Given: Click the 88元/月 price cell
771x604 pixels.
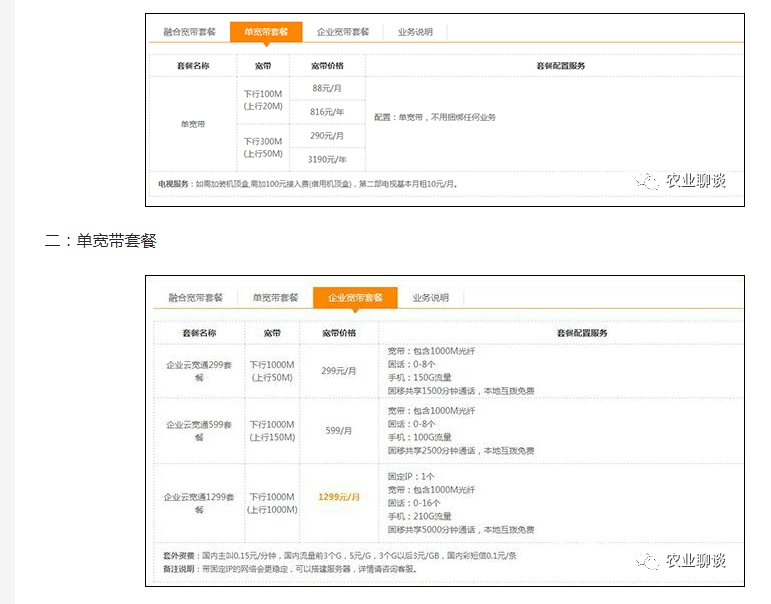Looking at the screenshot, I should (327, 88).
